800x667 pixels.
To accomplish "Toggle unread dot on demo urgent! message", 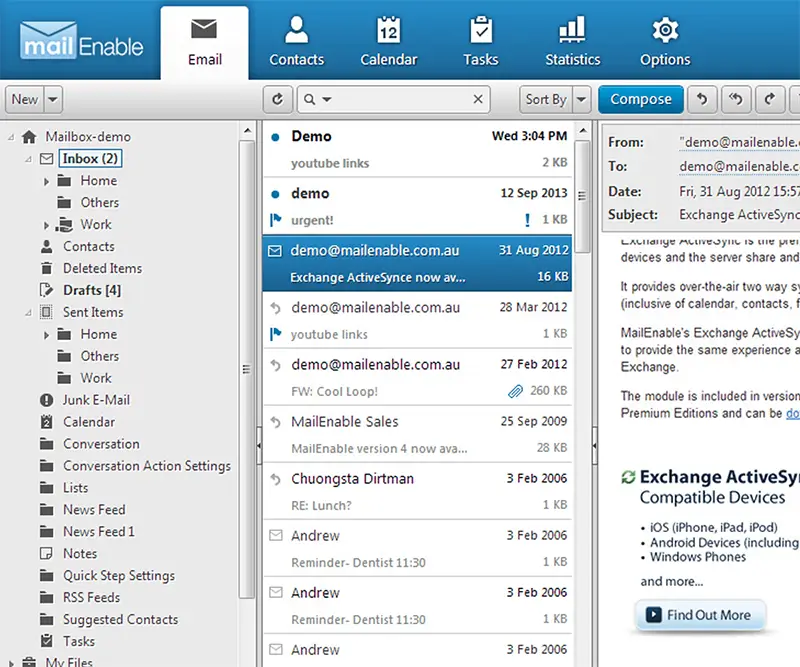I will pos(275,194).
